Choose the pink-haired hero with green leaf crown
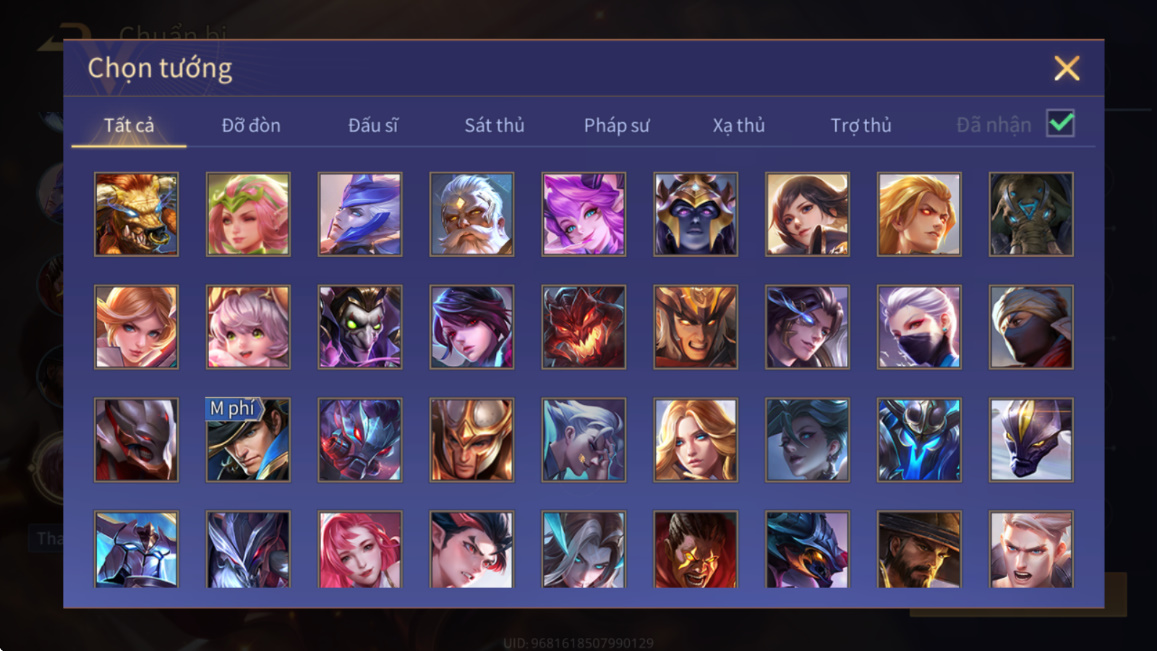The image size is (1157, 651). [248, 214]
